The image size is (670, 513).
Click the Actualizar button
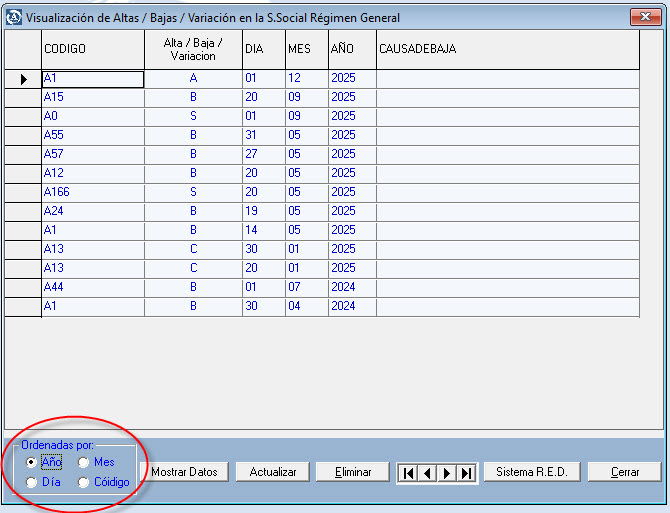[x=273, y=472]
